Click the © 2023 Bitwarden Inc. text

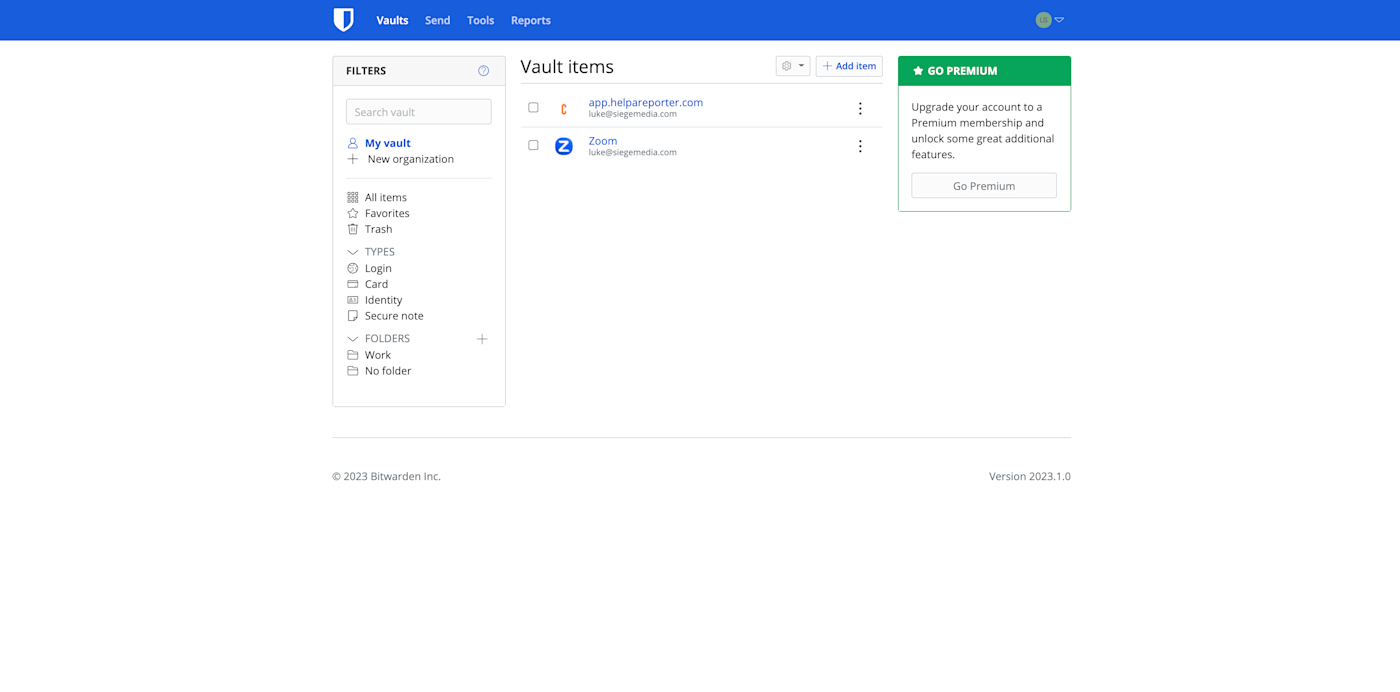[386, 476]
